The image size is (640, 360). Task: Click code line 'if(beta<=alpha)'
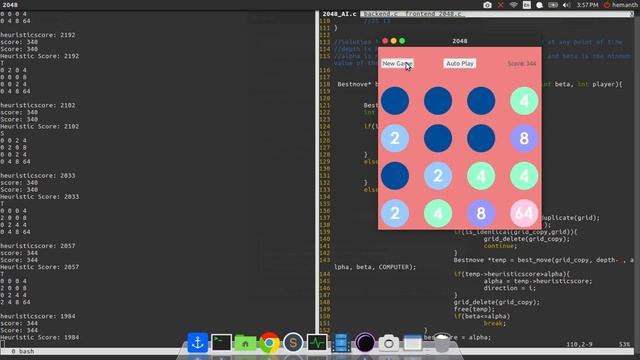tap(482, 316)
